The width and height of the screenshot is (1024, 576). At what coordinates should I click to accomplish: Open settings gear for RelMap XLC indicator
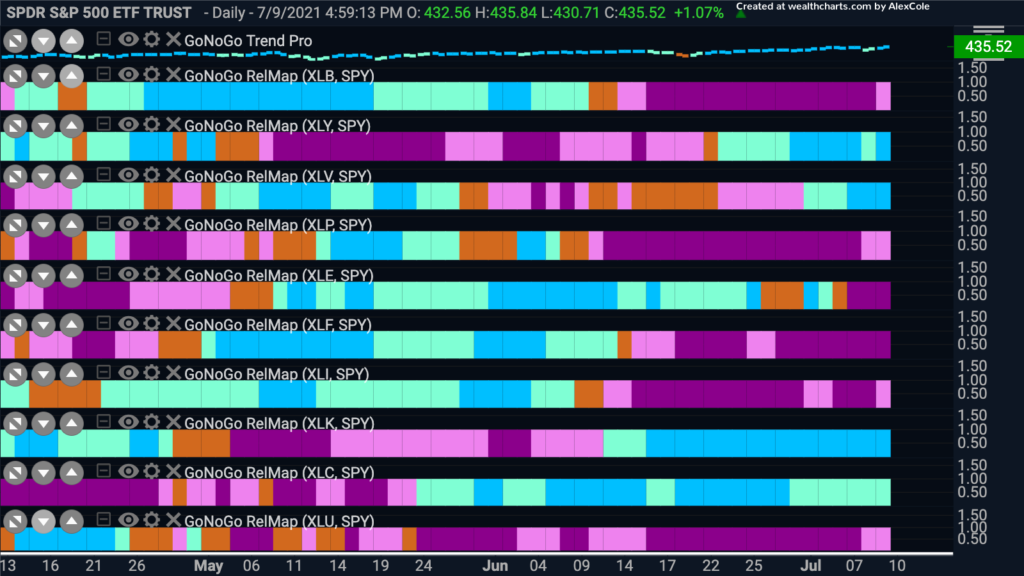[151, 472]
